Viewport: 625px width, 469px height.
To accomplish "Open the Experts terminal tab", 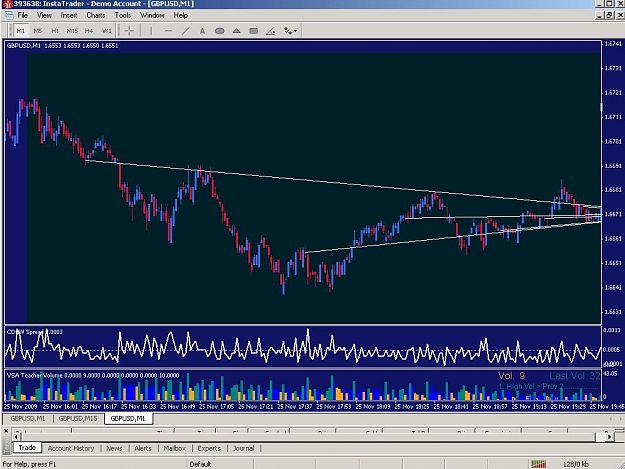I will tap(209, 448).
